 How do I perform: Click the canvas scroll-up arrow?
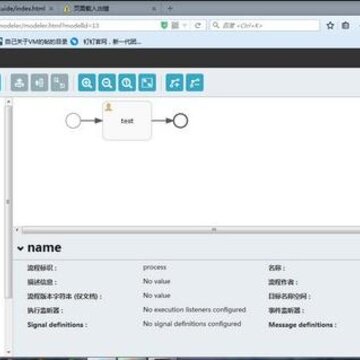9,101
